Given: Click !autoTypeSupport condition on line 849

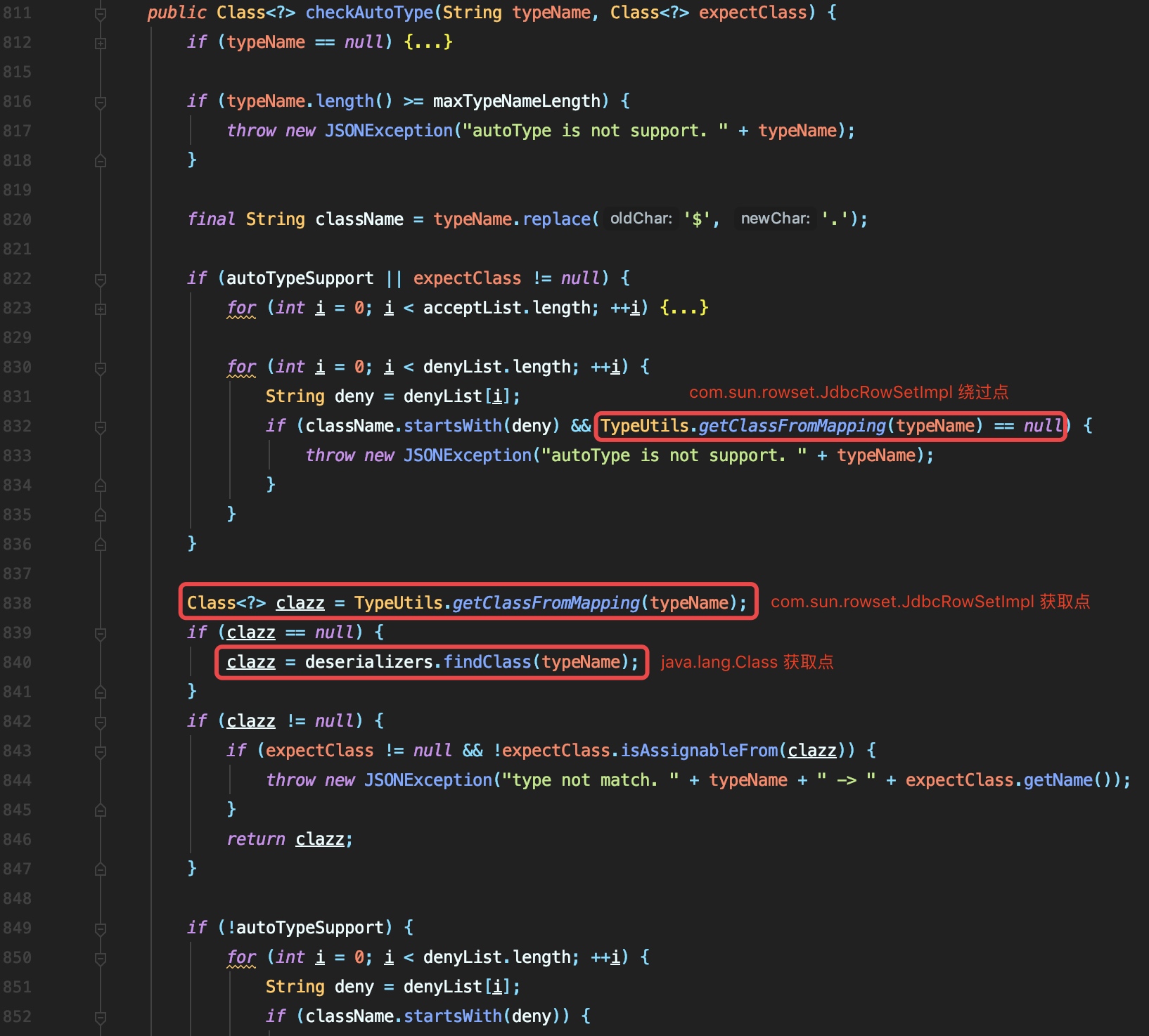Looking at the screenshot, I should pos(304,928).
